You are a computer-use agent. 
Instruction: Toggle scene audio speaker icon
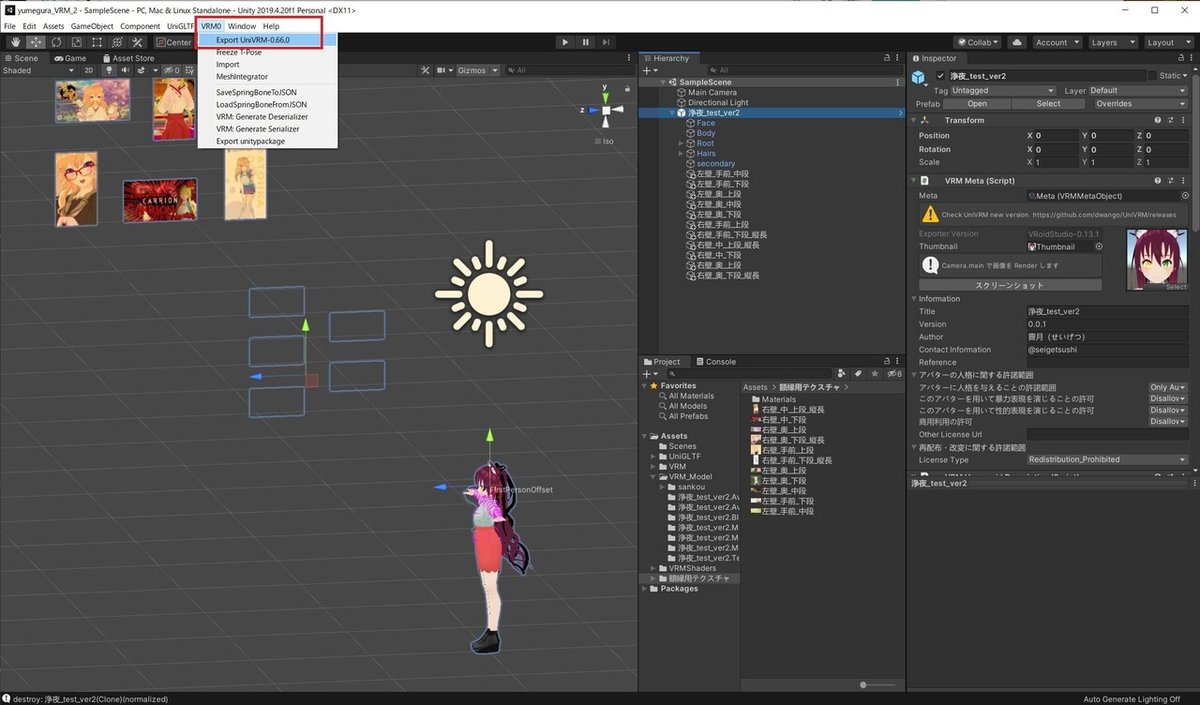click(x=127, y=70)
